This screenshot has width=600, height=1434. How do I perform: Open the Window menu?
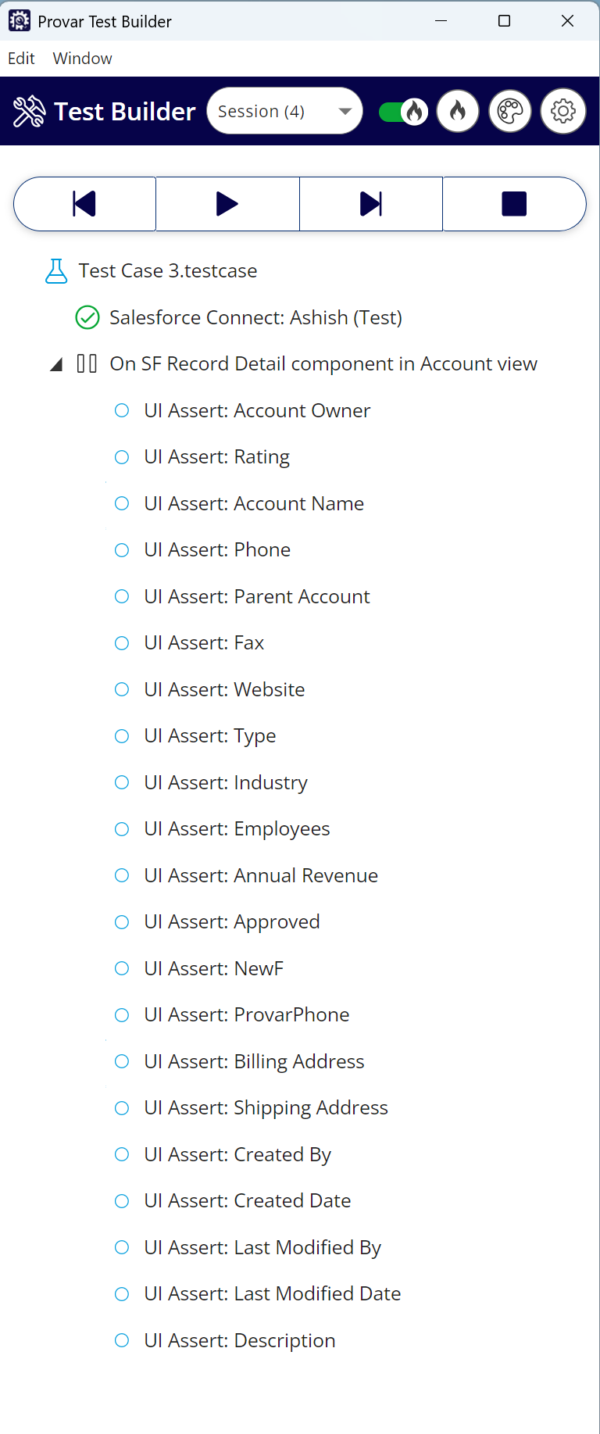(82, 58)
